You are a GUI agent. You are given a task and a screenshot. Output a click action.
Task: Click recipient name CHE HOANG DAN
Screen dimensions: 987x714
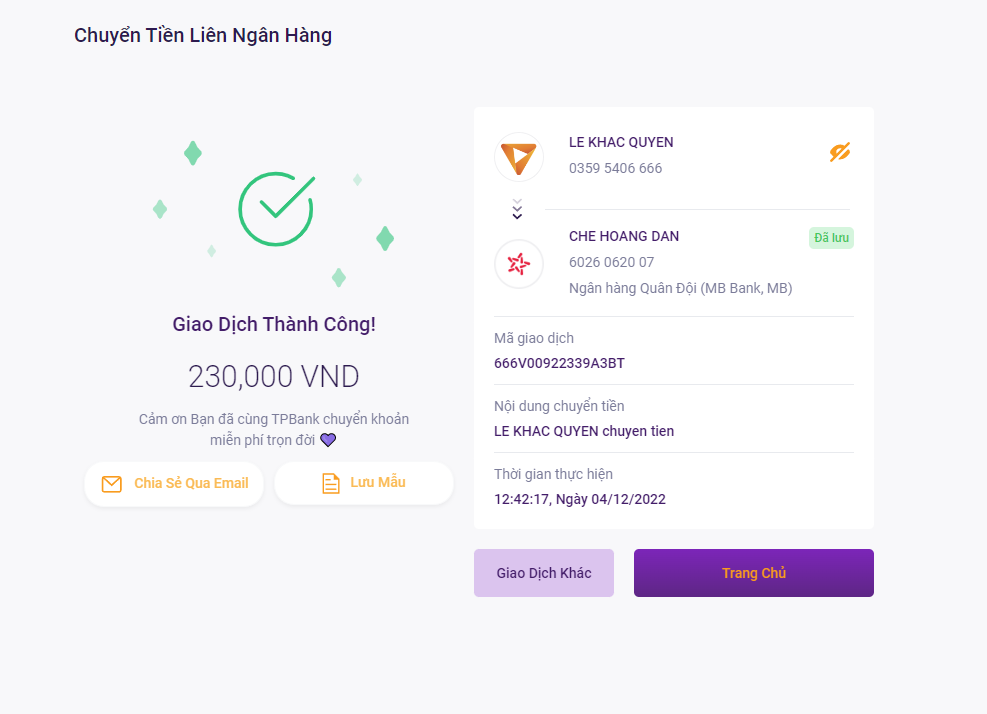coord(624,236)
